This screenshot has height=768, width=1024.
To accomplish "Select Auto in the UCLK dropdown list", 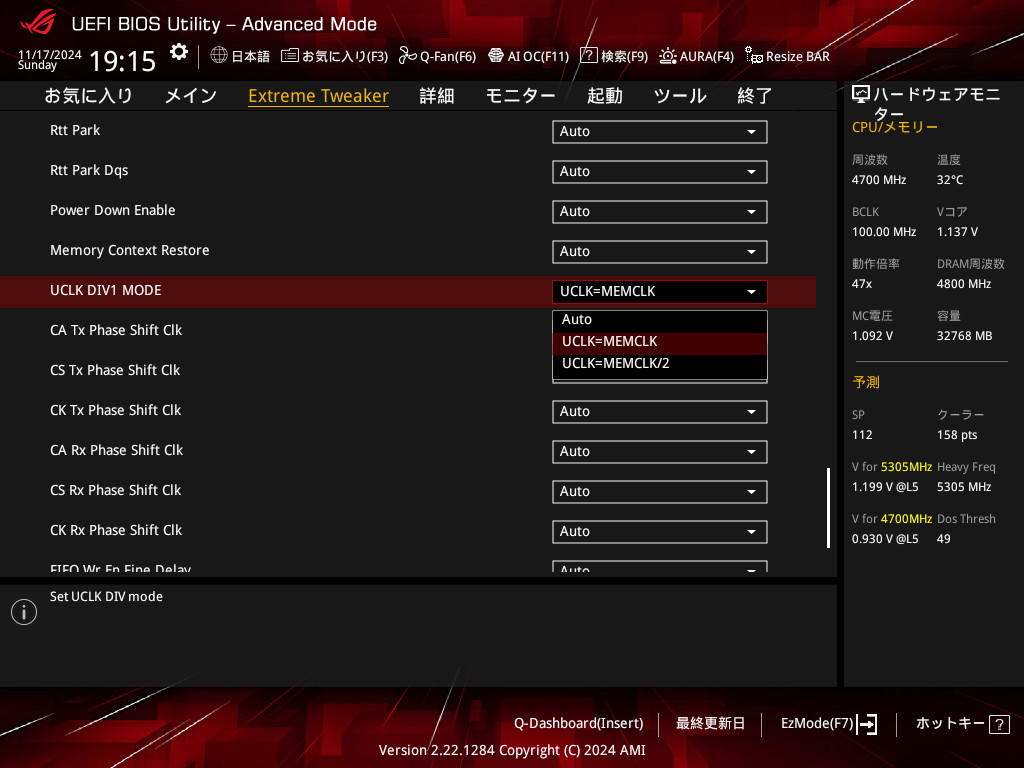I will tap(660, 319).
